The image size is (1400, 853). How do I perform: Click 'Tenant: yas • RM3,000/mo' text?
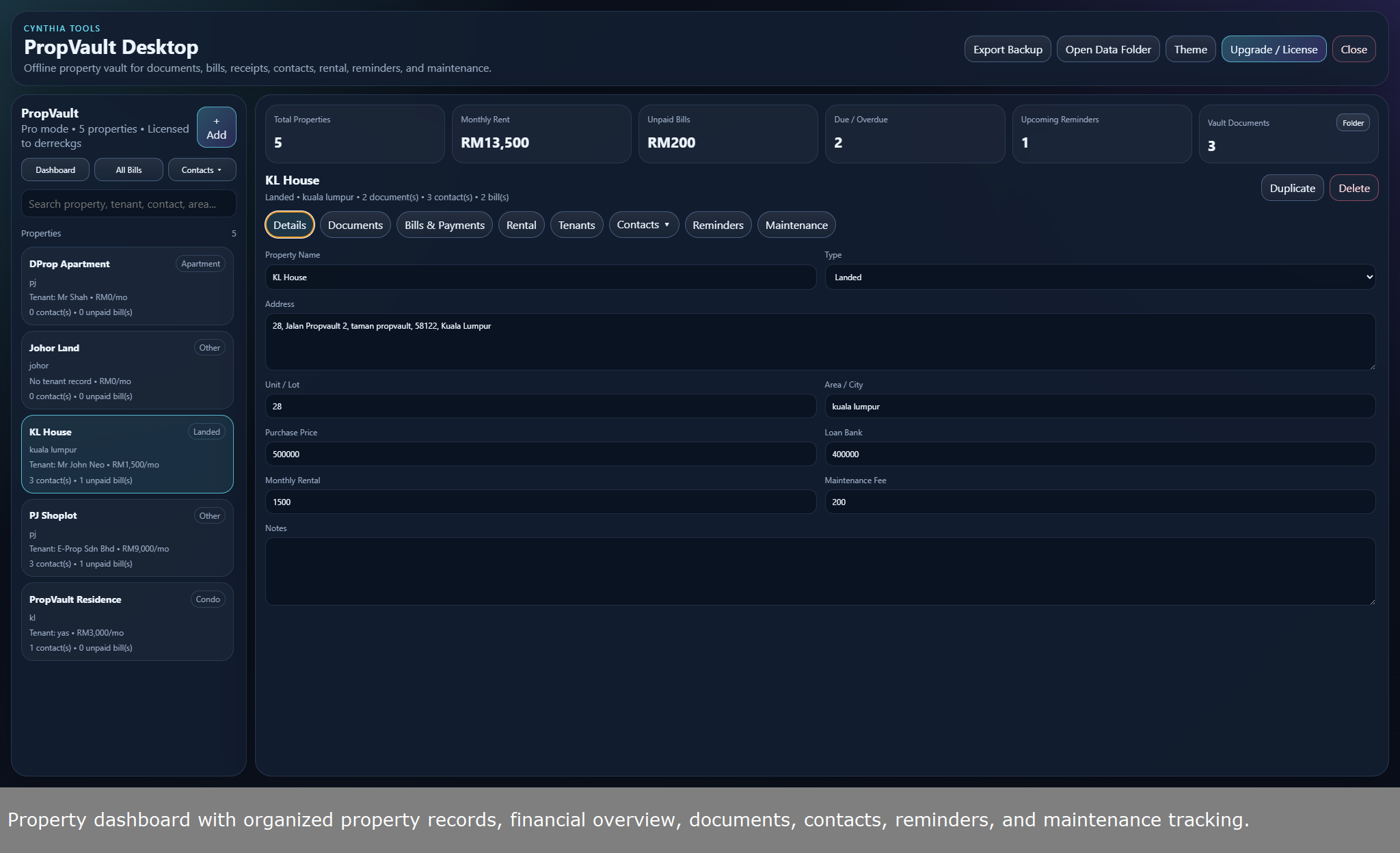pos(77,633)
